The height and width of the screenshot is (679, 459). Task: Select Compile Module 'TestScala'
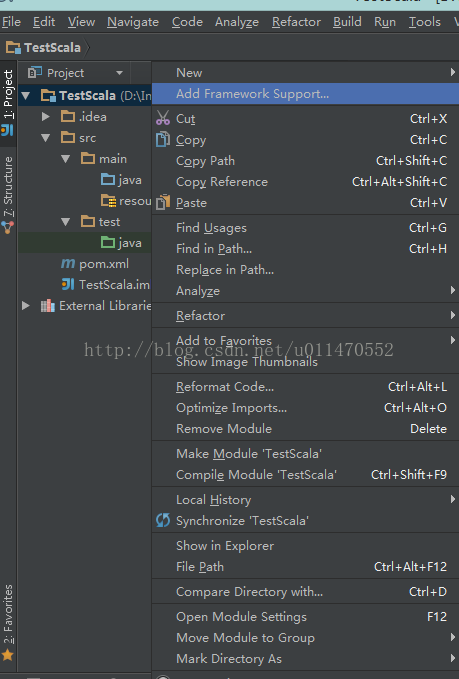305,475
